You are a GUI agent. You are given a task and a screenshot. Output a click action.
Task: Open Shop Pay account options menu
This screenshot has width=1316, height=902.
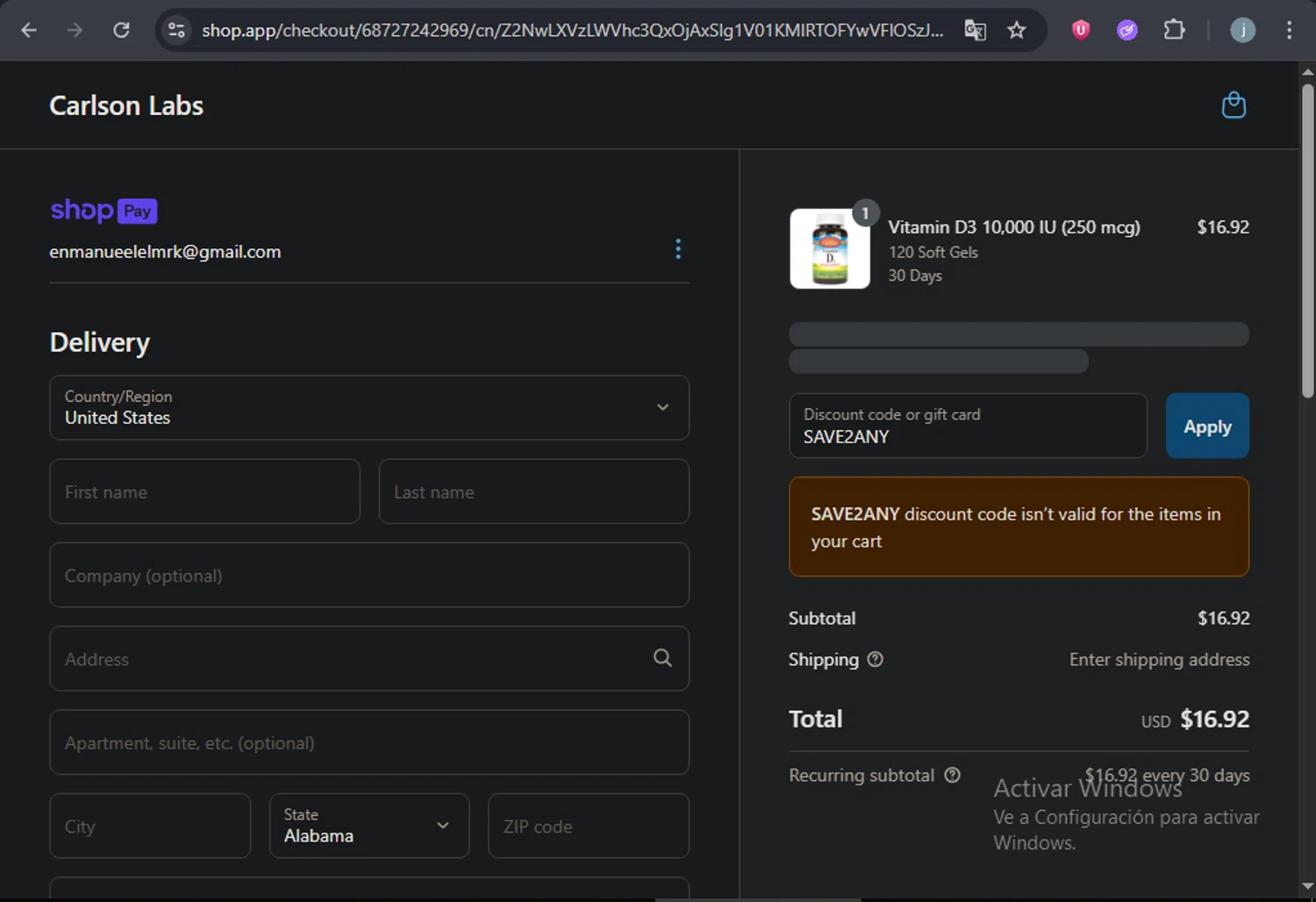(678, 249)
